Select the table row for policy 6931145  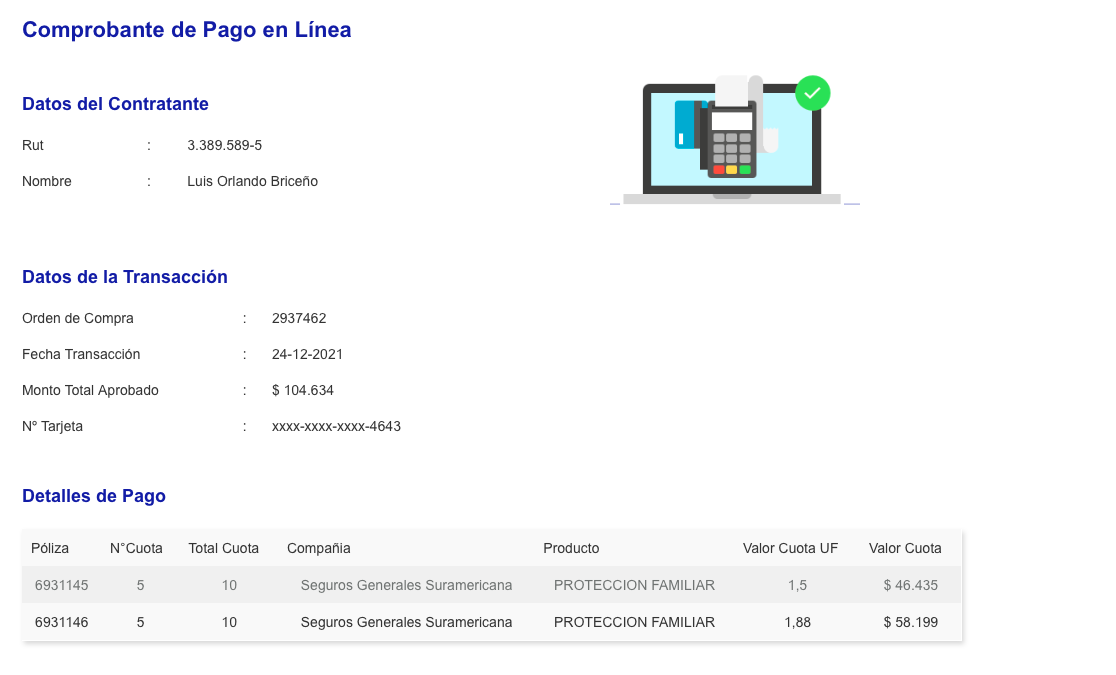coord(491,585)
